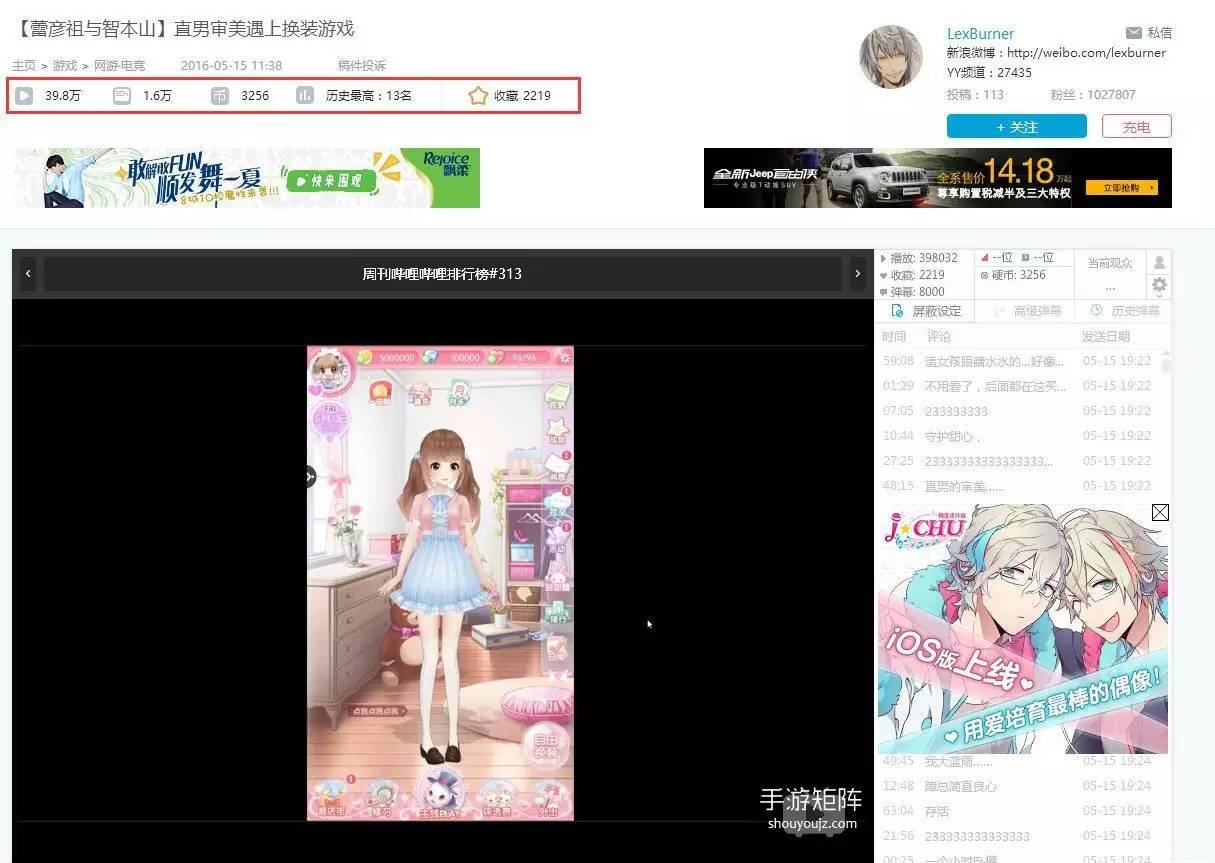This screenshot has height=863, width=1215.
Task: Click the 私信 message link
Action: [x=1159, y=33]
